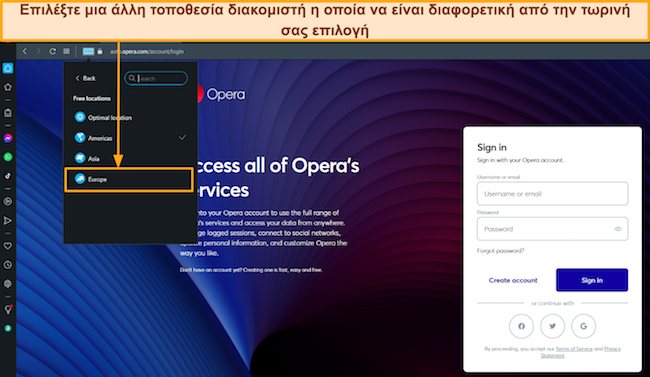
Task: Open the Player sidebar icon
Action: pos(8,202)
